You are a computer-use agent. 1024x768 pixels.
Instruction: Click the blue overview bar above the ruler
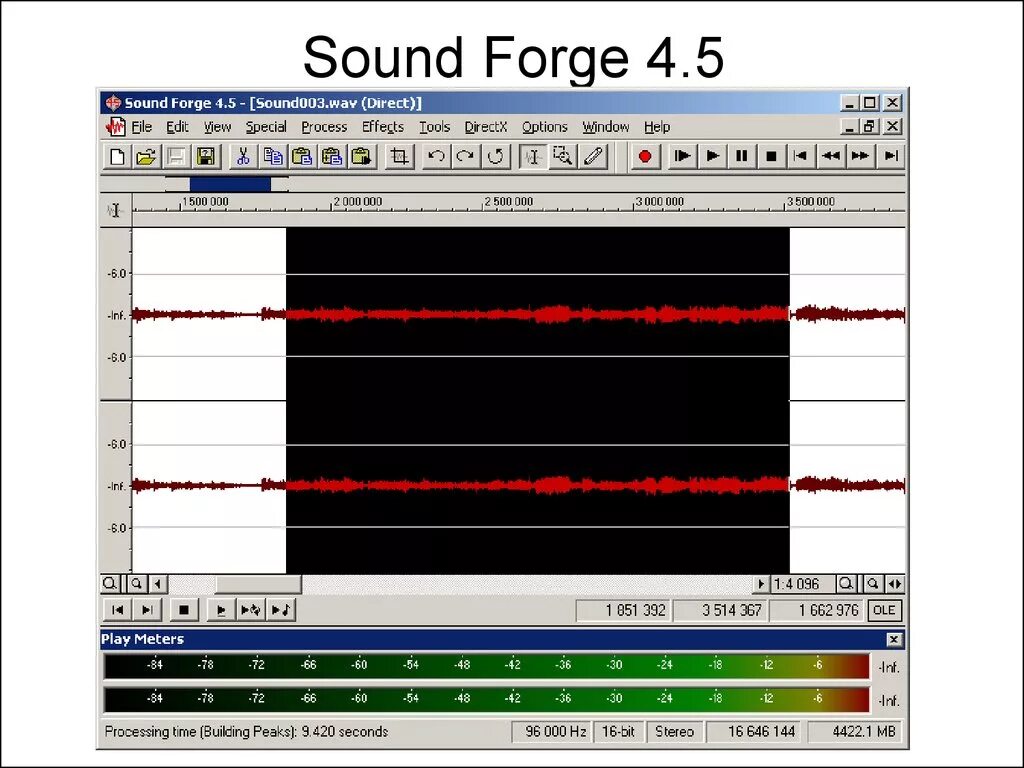coord(230,184)
